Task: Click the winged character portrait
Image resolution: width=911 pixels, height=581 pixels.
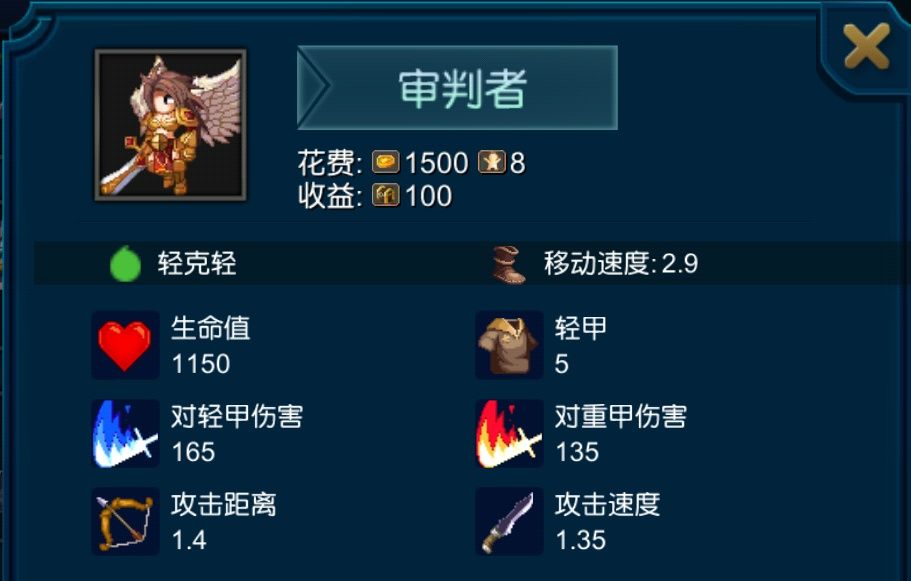Action: [x=171, y=125]
